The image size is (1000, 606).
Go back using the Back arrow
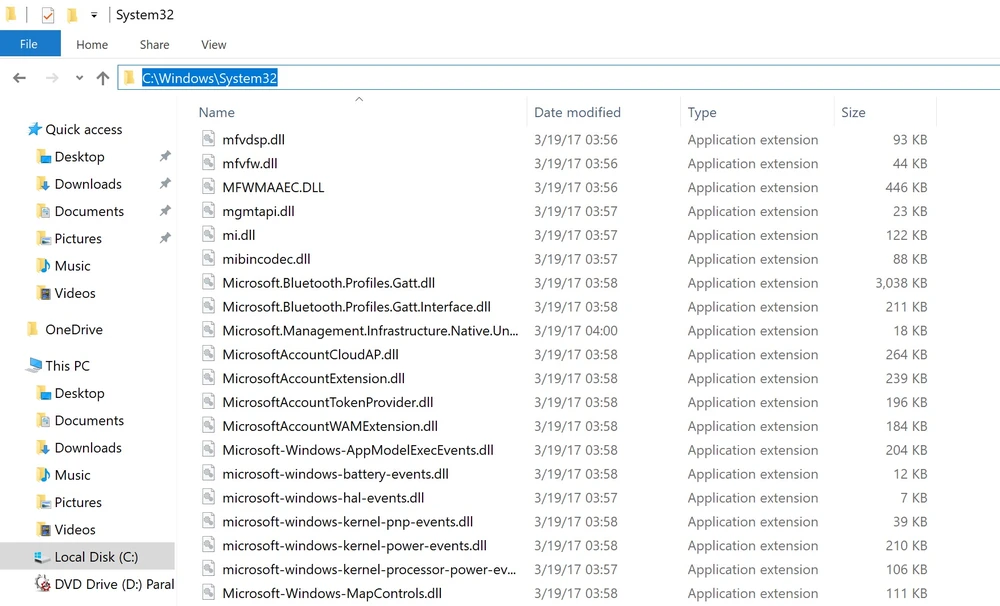(x=20, y=78)
